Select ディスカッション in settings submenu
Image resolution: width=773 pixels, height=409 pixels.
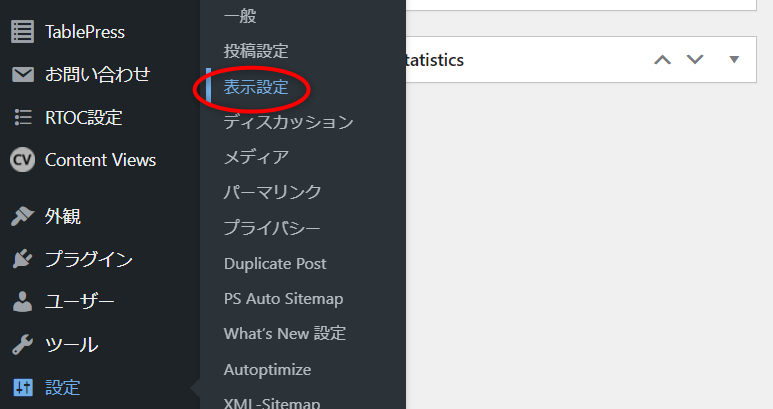(288, 122)
